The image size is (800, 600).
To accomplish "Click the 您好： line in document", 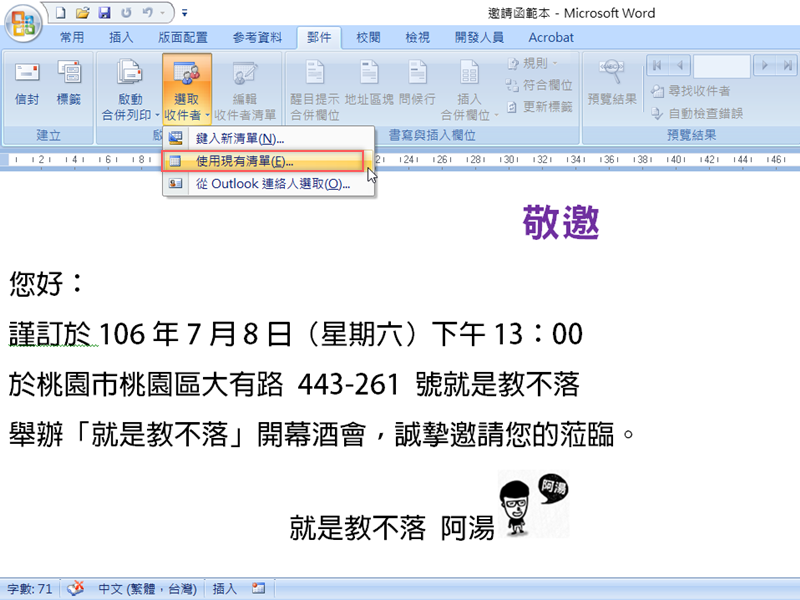I will [46, 283].
